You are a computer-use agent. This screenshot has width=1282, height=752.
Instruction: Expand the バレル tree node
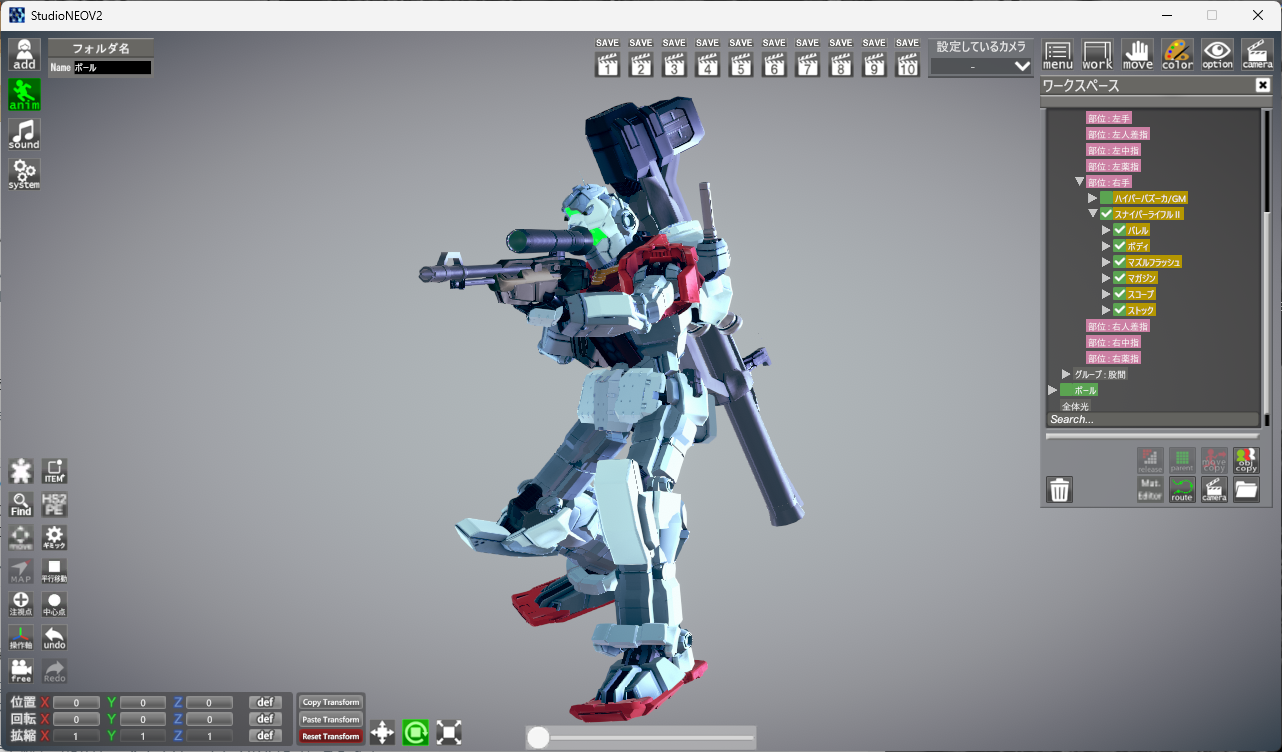tap(1107, 230)
